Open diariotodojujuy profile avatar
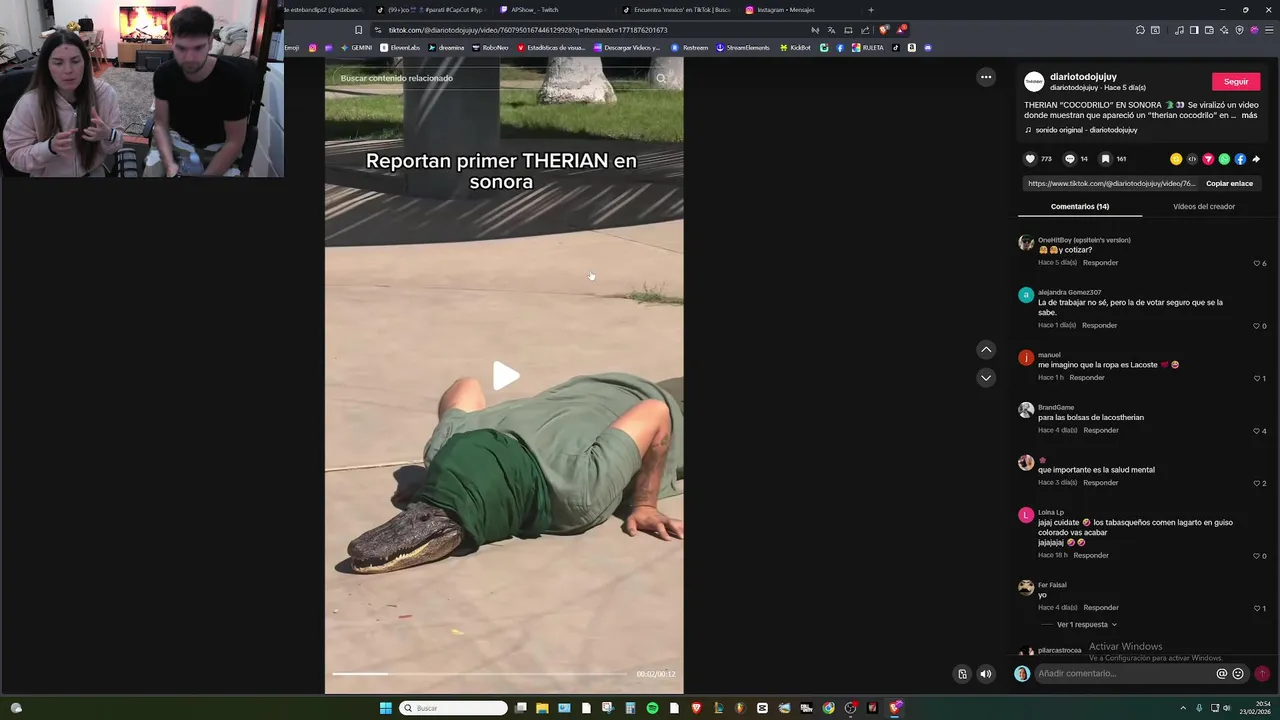This screenshot has width=1280, height=720. (1034, 82)
